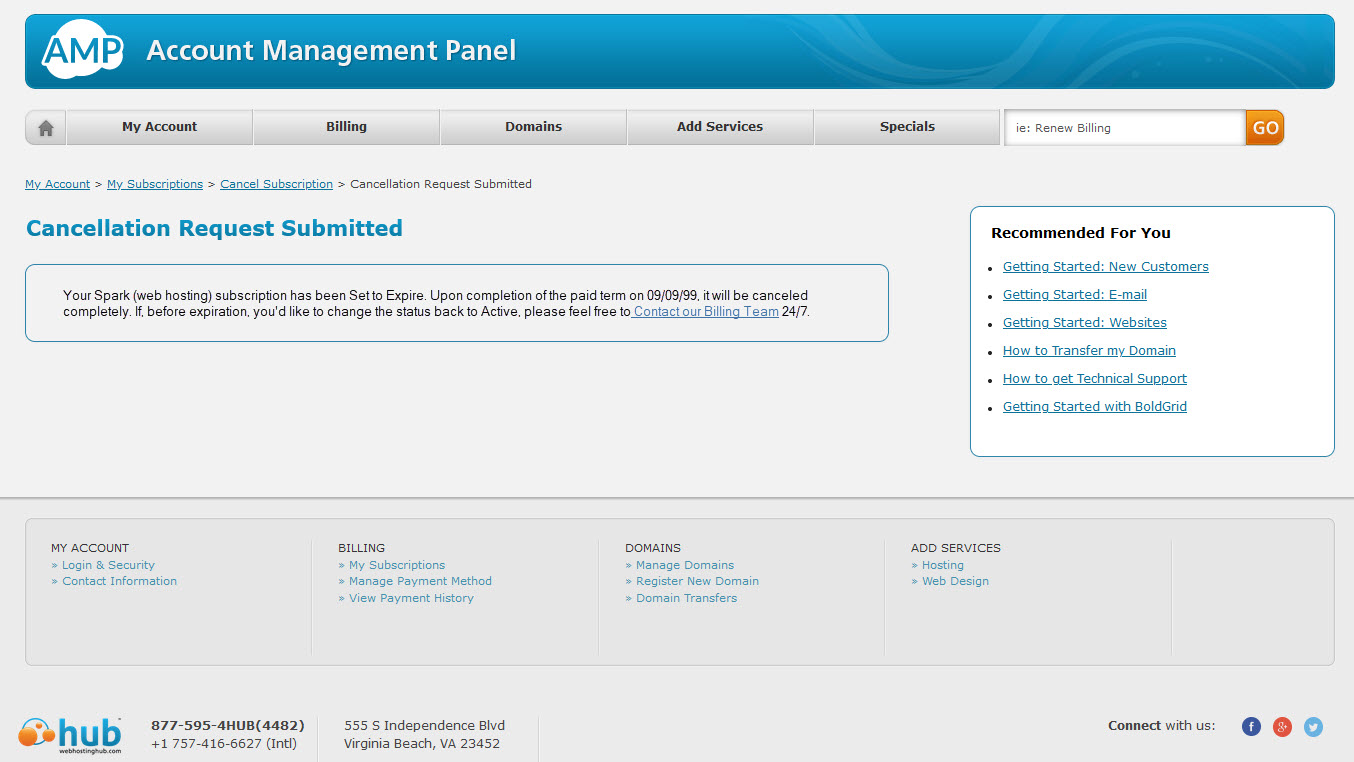Click the home icon in navigation bar
The width and height of the screenshot is (1354, 762).
click(x=46, y=128)
